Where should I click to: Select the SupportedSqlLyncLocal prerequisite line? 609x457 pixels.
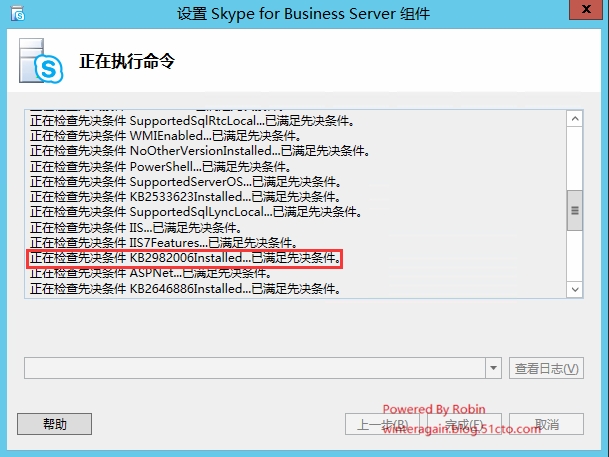pos(196,212)
